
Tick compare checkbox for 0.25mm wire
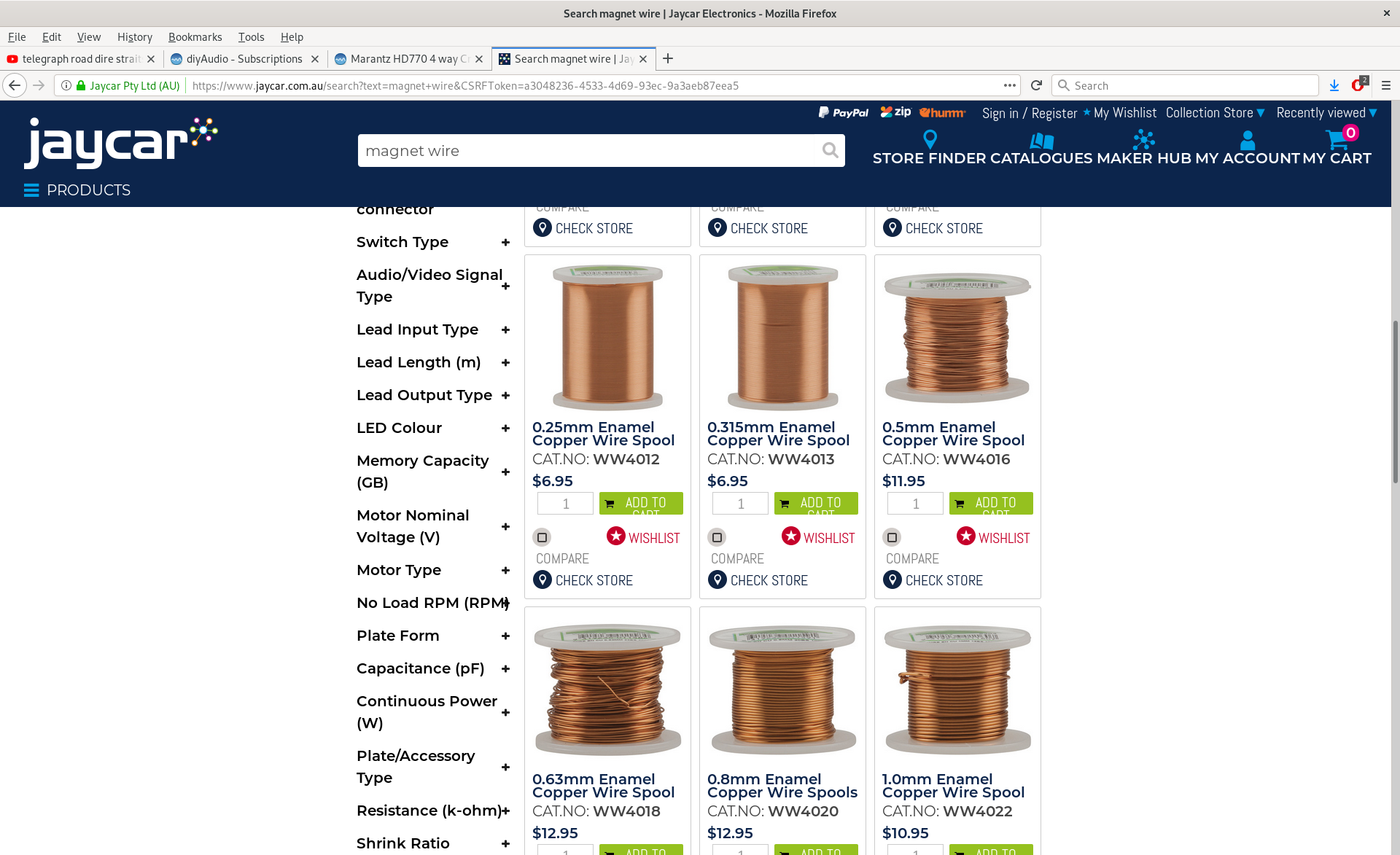pos(542,537)
